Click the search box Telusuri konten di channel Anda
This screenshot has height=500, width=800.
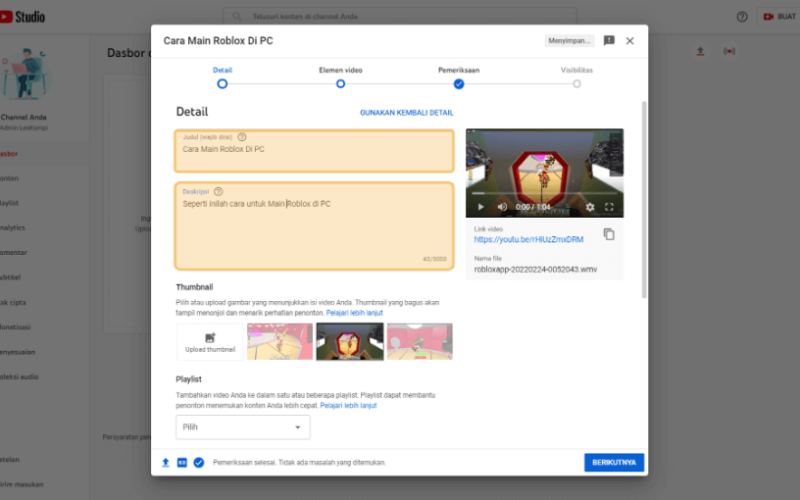[400, 16]
